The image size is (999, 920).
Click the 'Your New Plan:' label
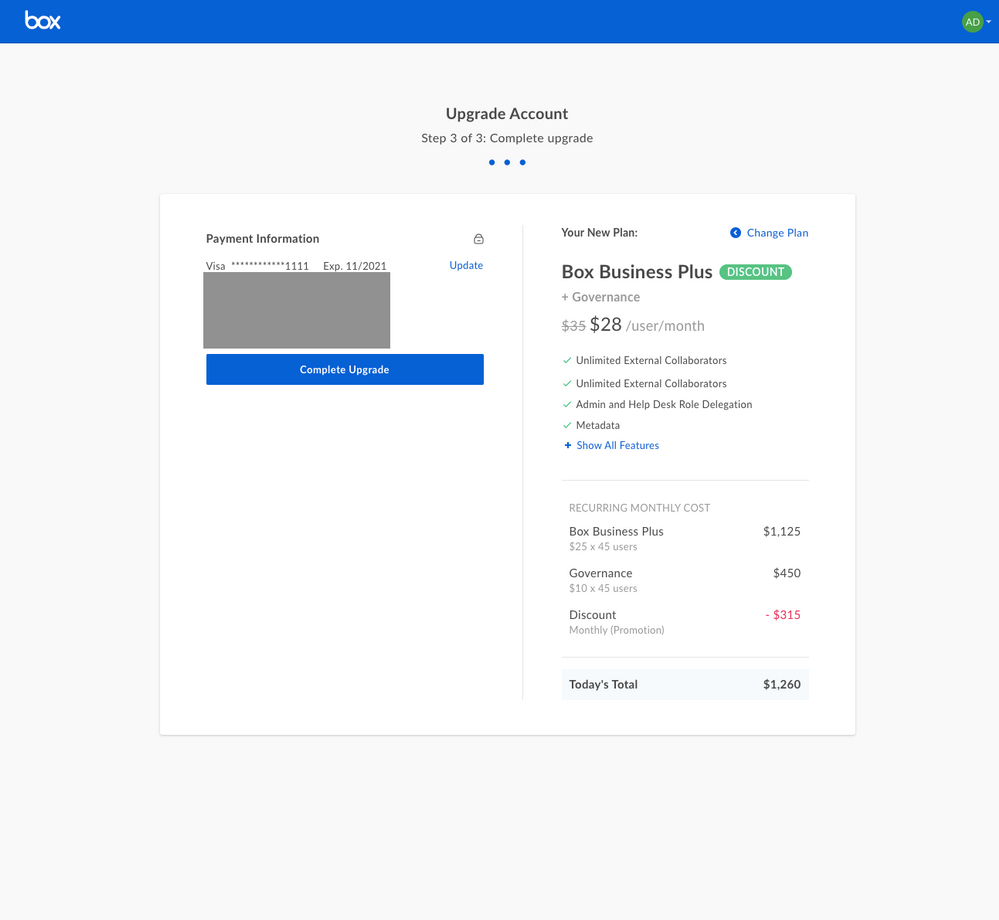tap(600, 233)
